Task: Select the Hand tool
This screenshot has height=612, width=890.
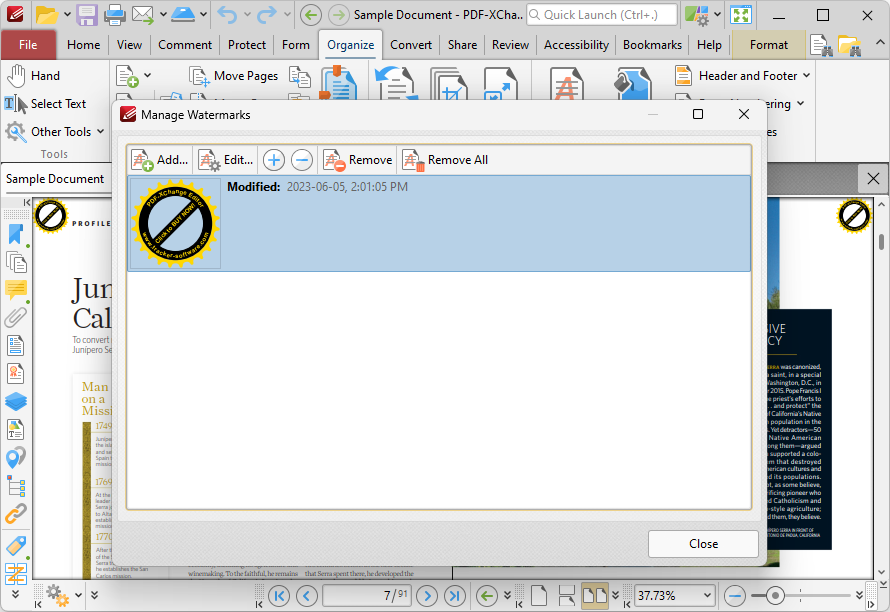Action: [x=33, y=76]
